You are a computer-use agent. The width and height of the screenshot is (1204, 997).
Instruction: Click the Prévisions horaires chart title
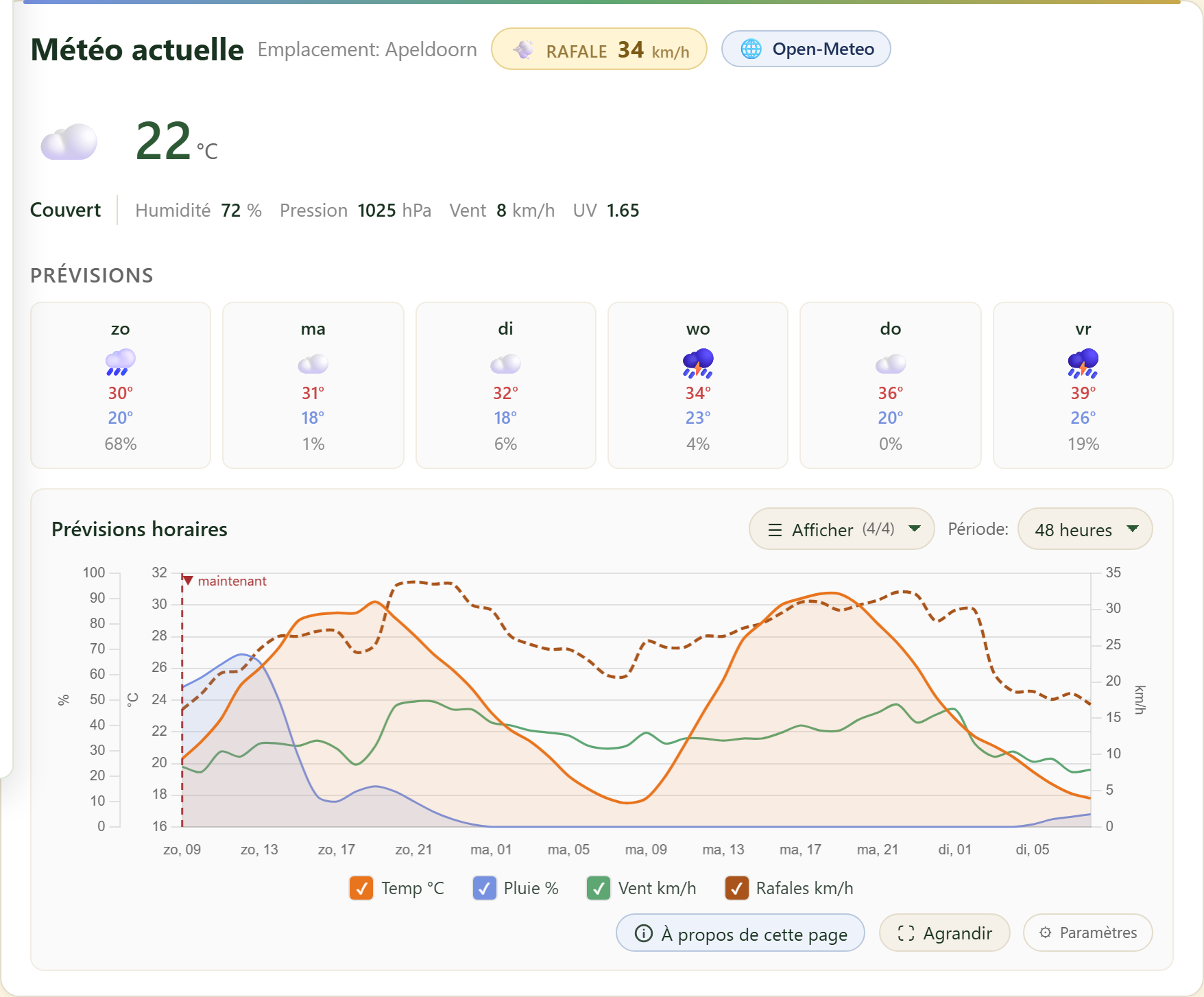139,529
